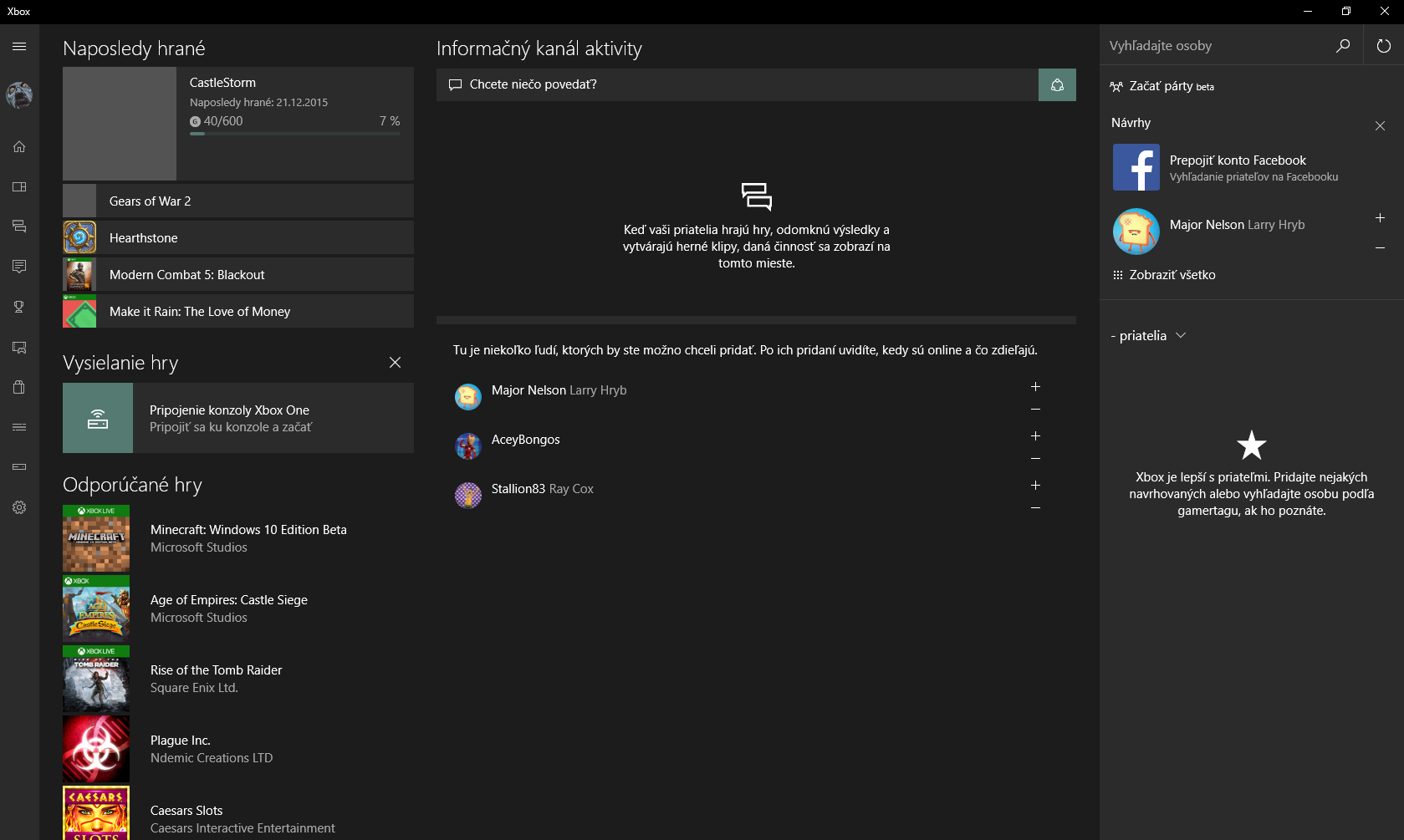
Task: Open Achievements trophy icon in sidebar
Action: [x=19, y=307]
